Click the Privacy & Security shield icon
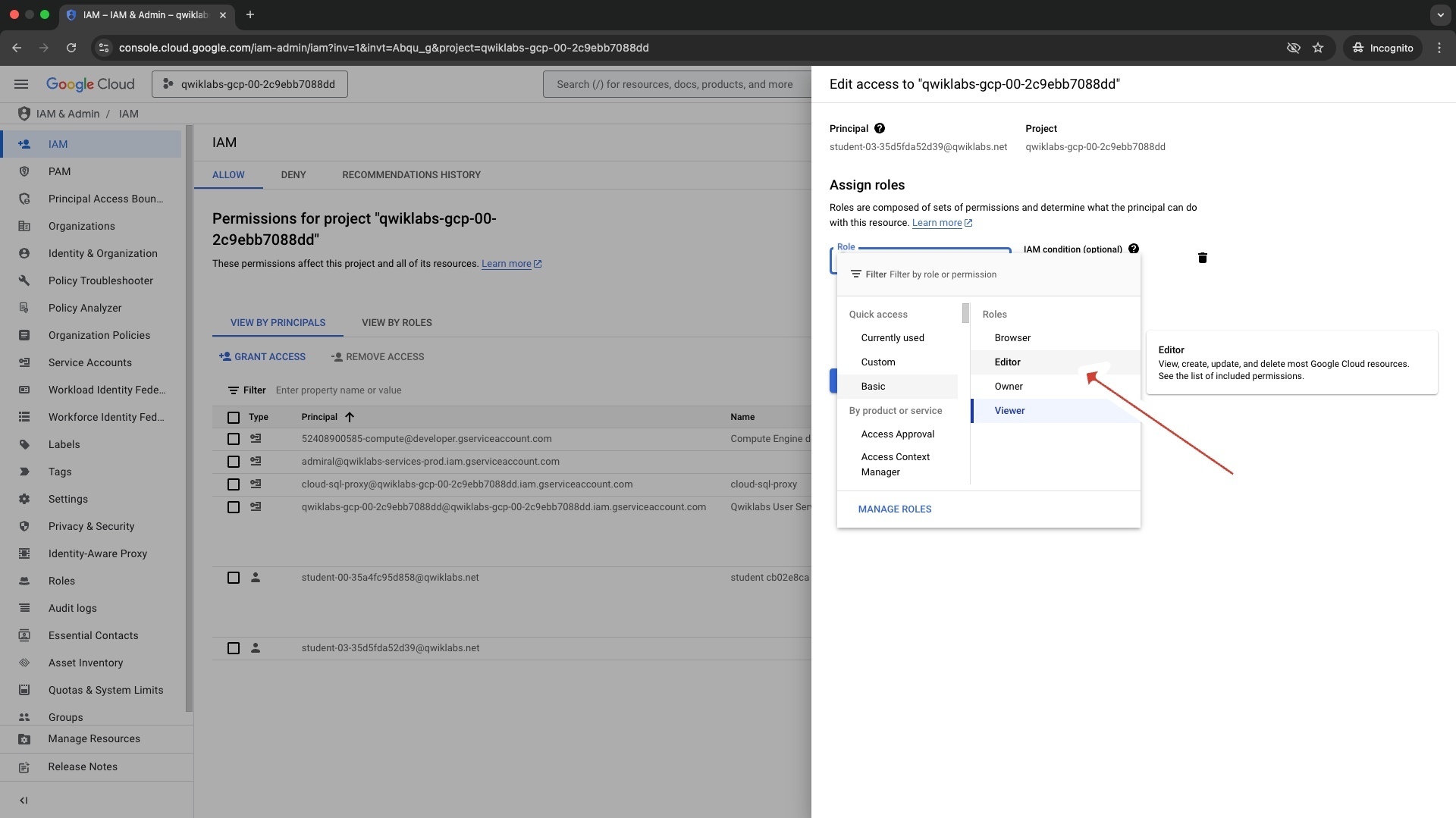1456x818 pixels. pyautogui.click(x=24, y=526)
